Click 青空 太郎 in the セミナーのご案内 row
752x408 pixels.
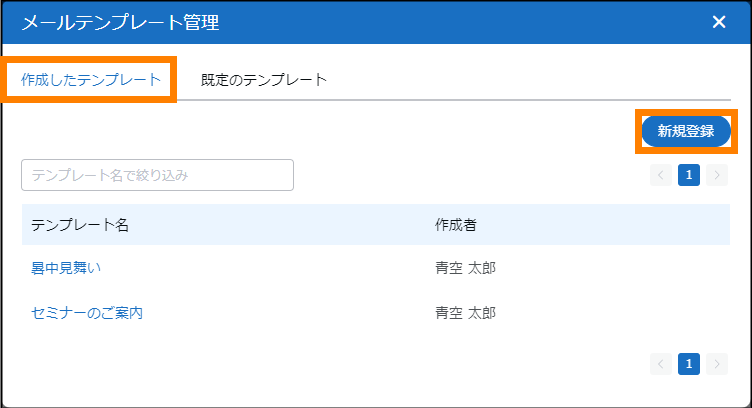pos(465,313)
